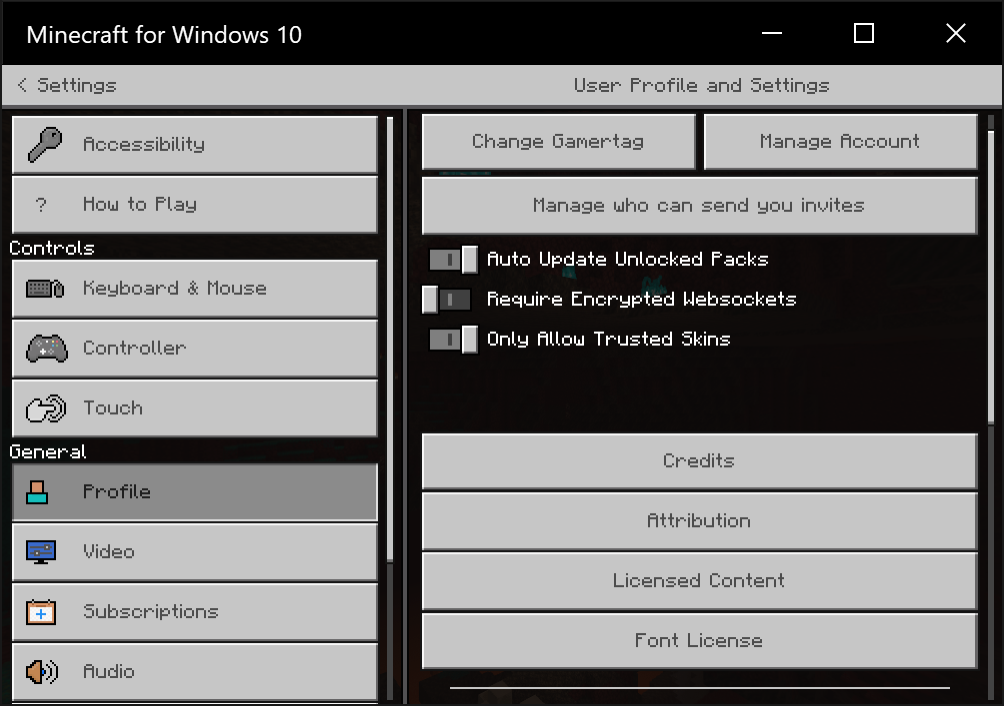The image size is (1004, 706).
Task: Click the Manage Account button
Action: (840, 141)
